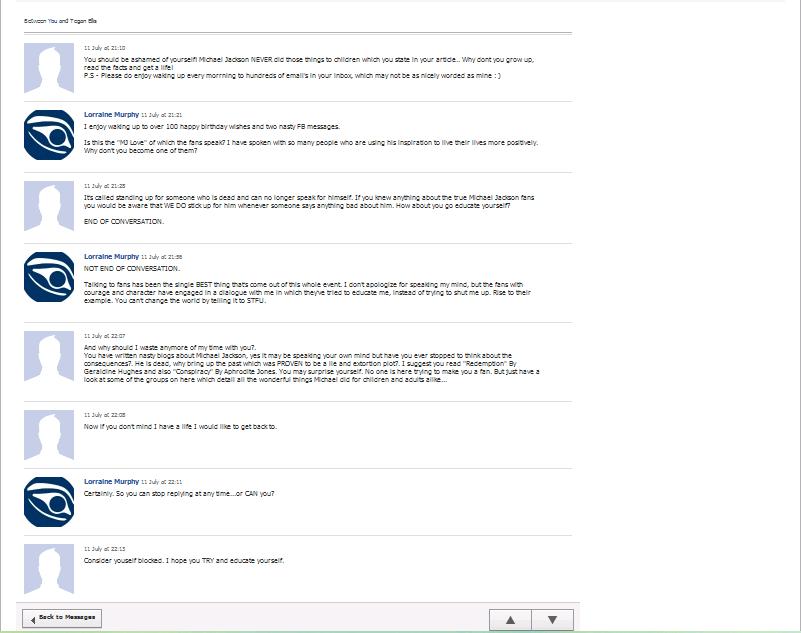Click eye logo avatar beside 21:21 message
The width and height of the screenshot is (801, 633).
pyautogui.click(x=49, y=135)
